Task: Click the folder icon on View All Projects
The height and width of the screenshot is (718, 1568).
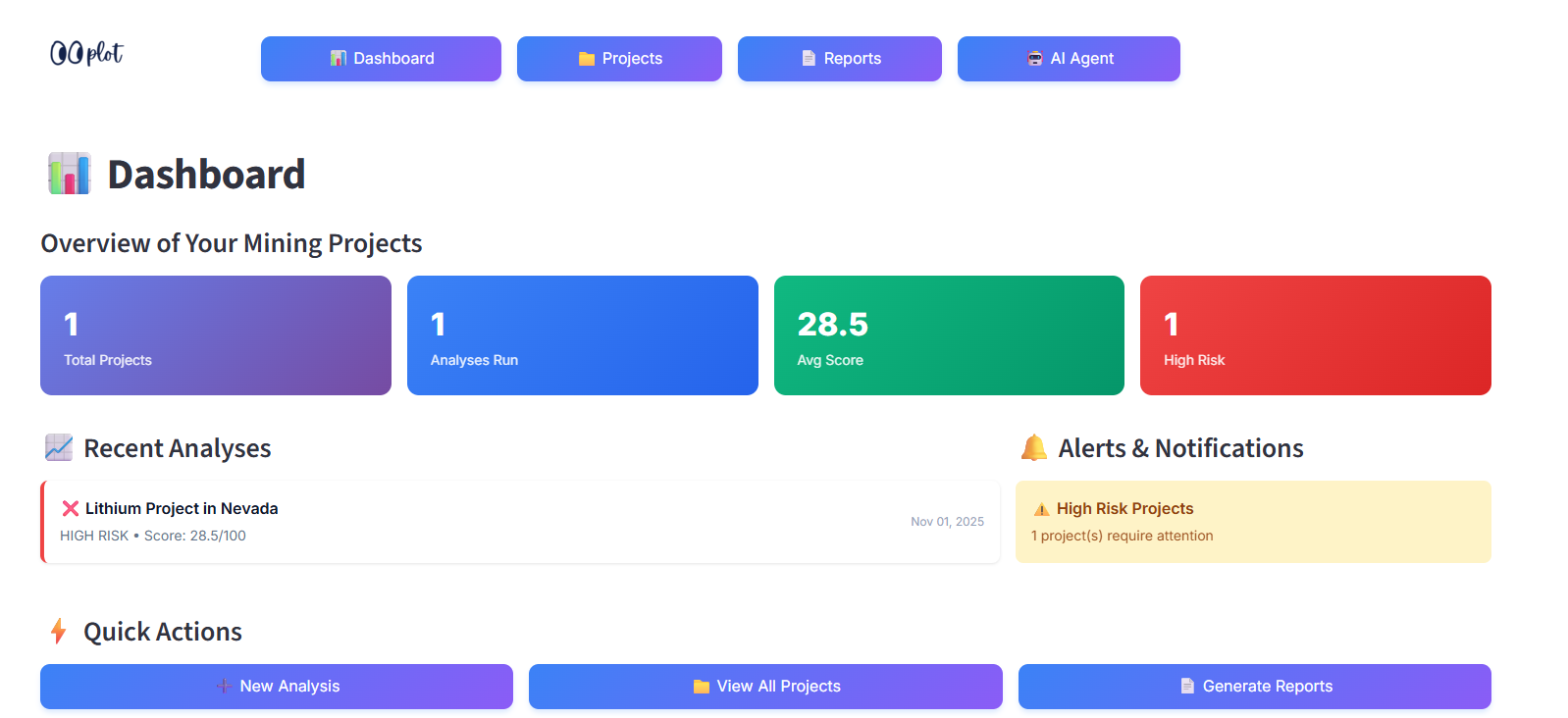Action: pos(702,687)
